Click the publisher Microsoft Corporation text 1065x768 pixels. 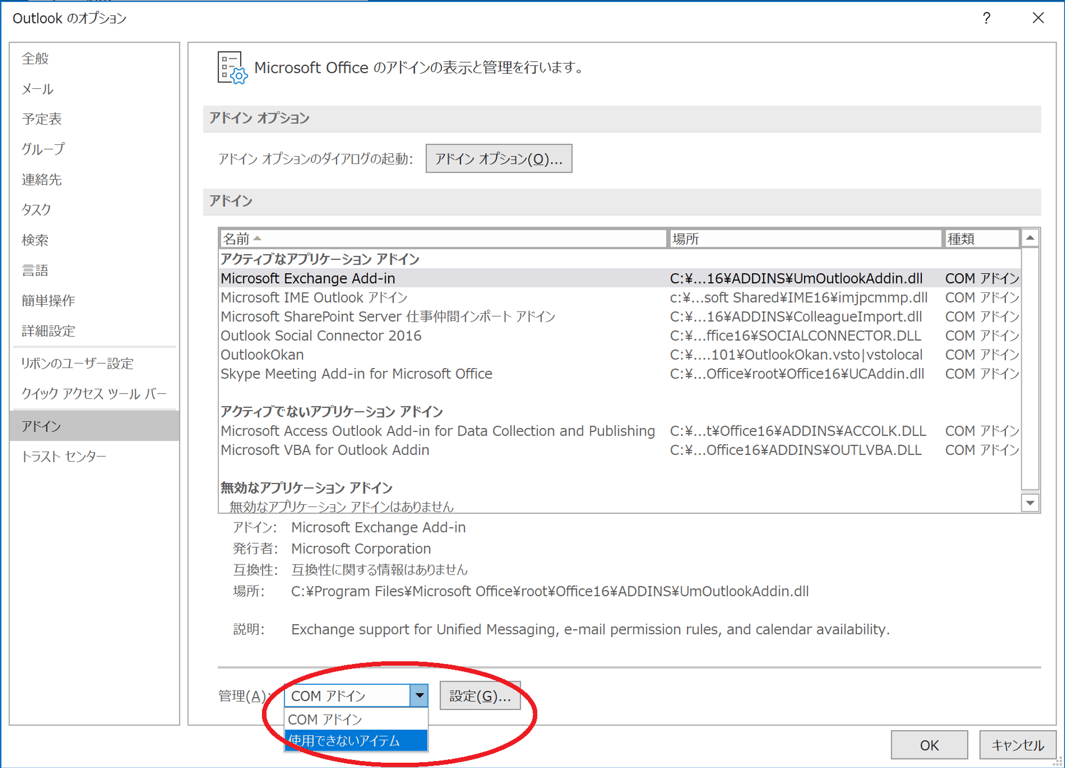pos(361,549)
